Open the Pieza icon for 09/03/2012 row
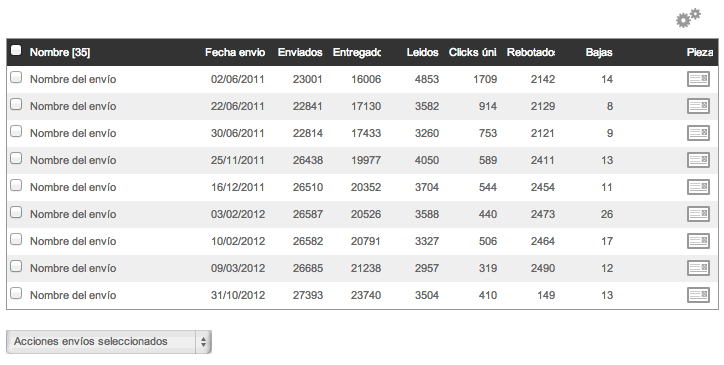The height and width of the screenshot is (365, 724). click(x=698, y=268)
